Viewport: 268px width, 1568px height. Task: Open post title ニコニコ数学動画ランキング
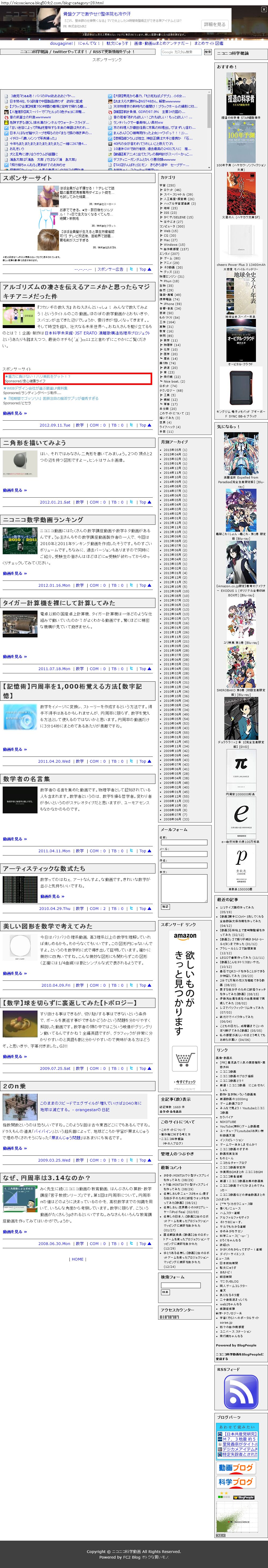coord(43,520)
